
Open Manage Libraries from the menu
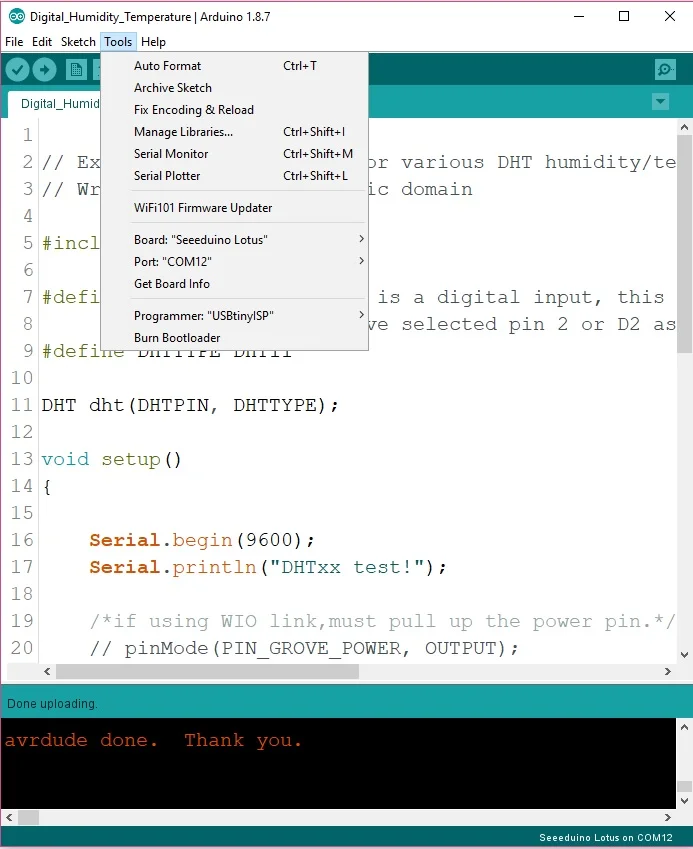click(x=234, y=132)
